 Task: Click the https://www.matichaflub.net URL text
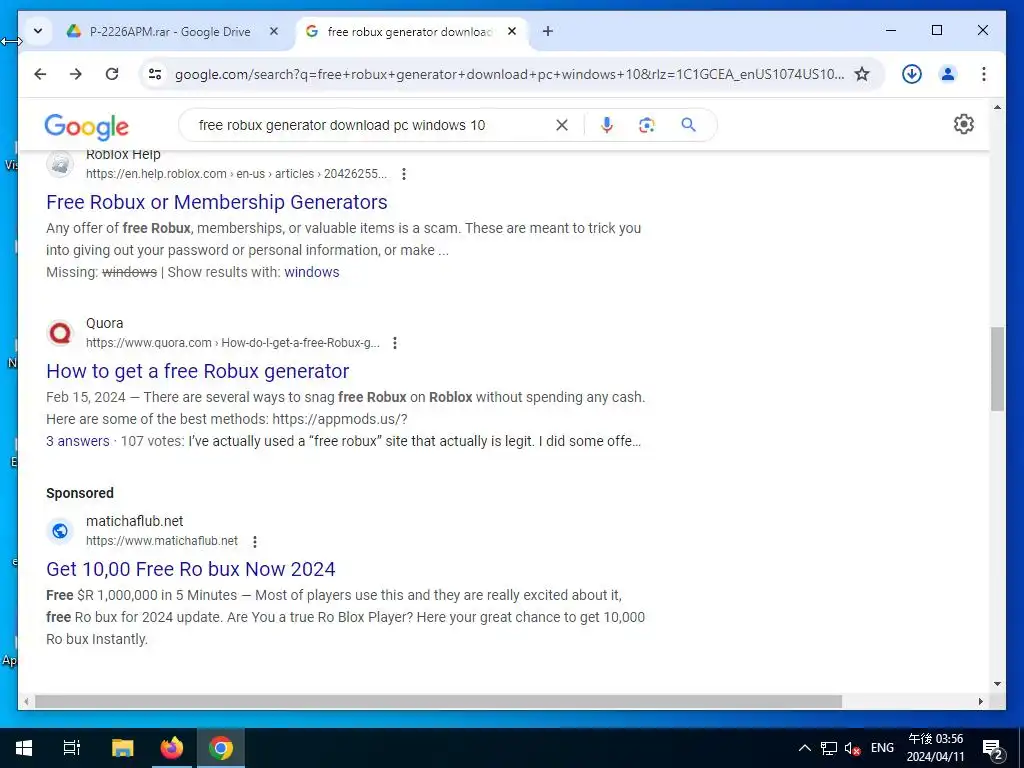pyautogui.click(x=162, y=541)
